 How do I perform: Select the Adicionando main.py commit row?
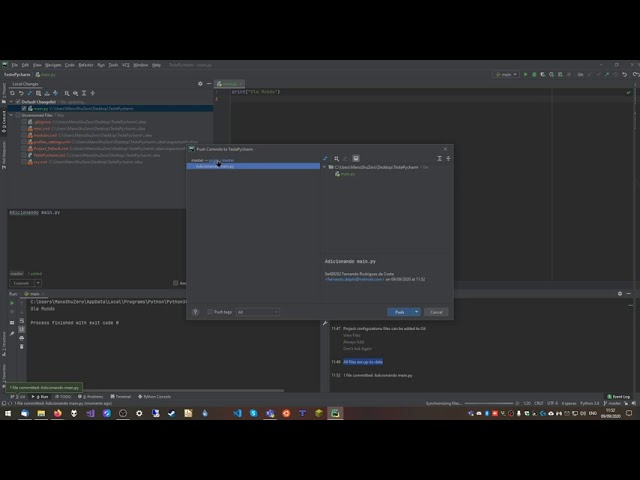click(x=253, y=167)
